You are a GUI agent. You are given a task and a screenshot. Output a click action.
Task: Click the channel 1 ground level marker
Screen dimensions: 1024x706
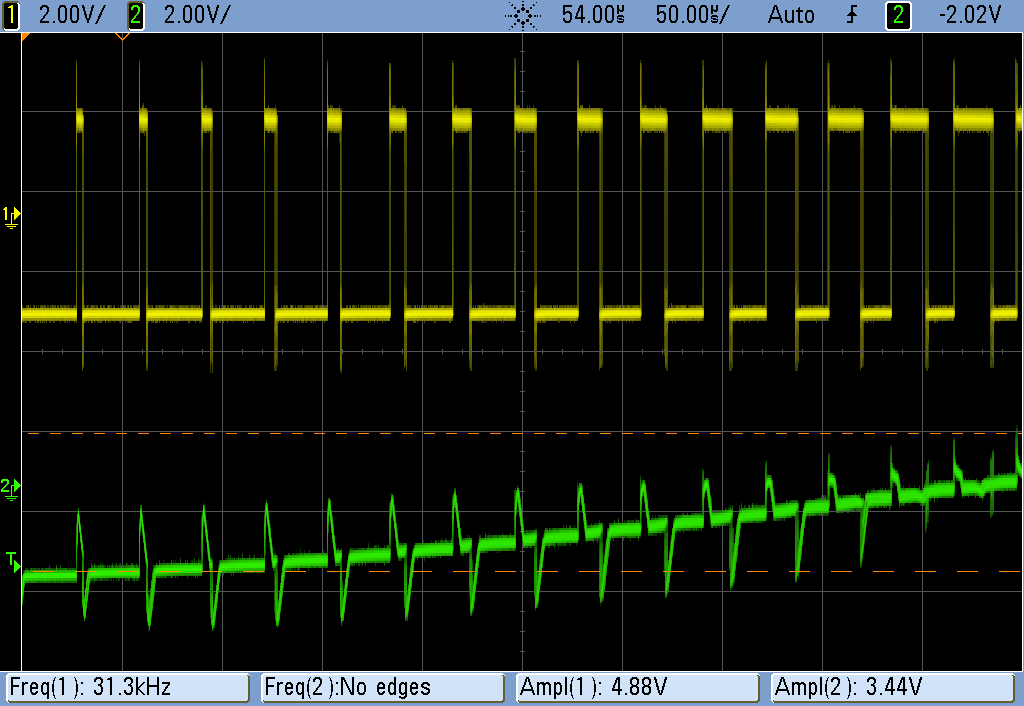[11, 215]
